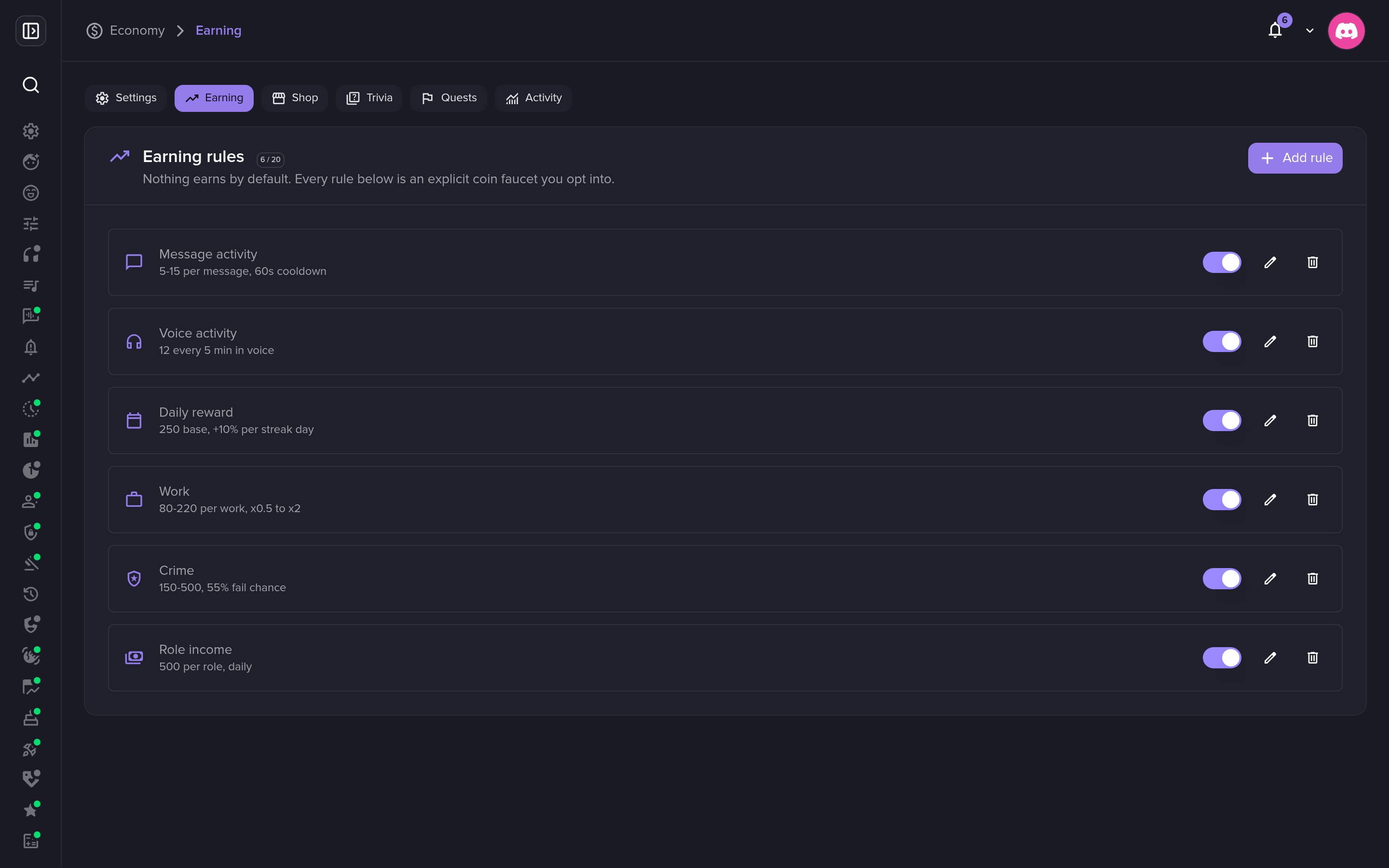Delete the Role income rule
Viewport: 1389px width, 868px height.
[x=1313, y=658]
